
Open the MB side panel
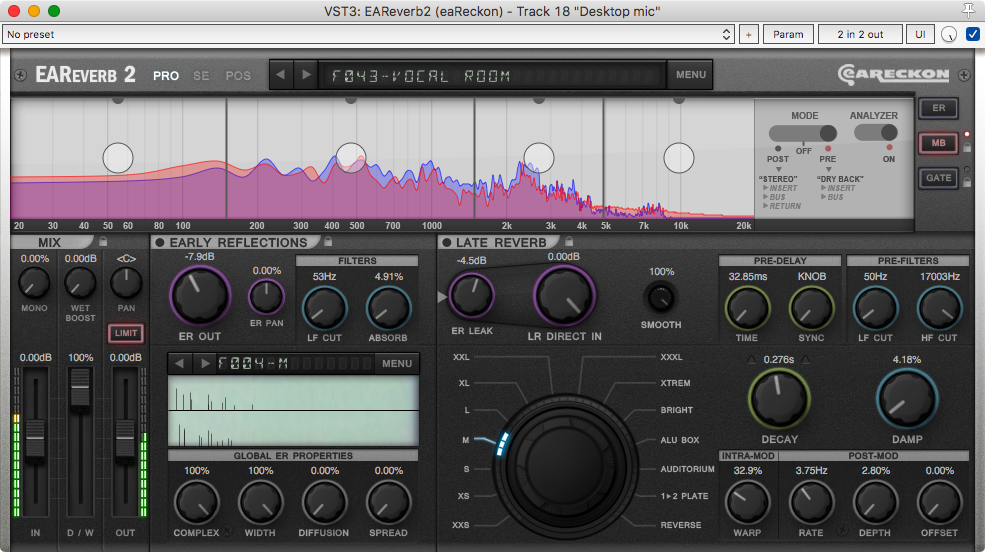939,143
